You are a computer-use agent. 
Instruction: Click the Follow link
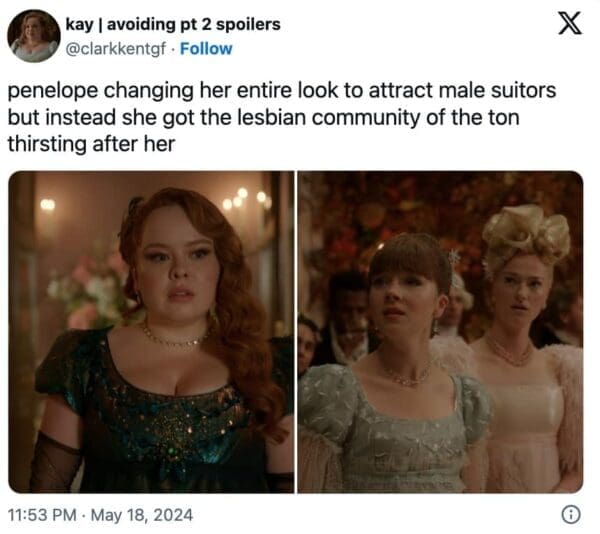tap(206, 49)
